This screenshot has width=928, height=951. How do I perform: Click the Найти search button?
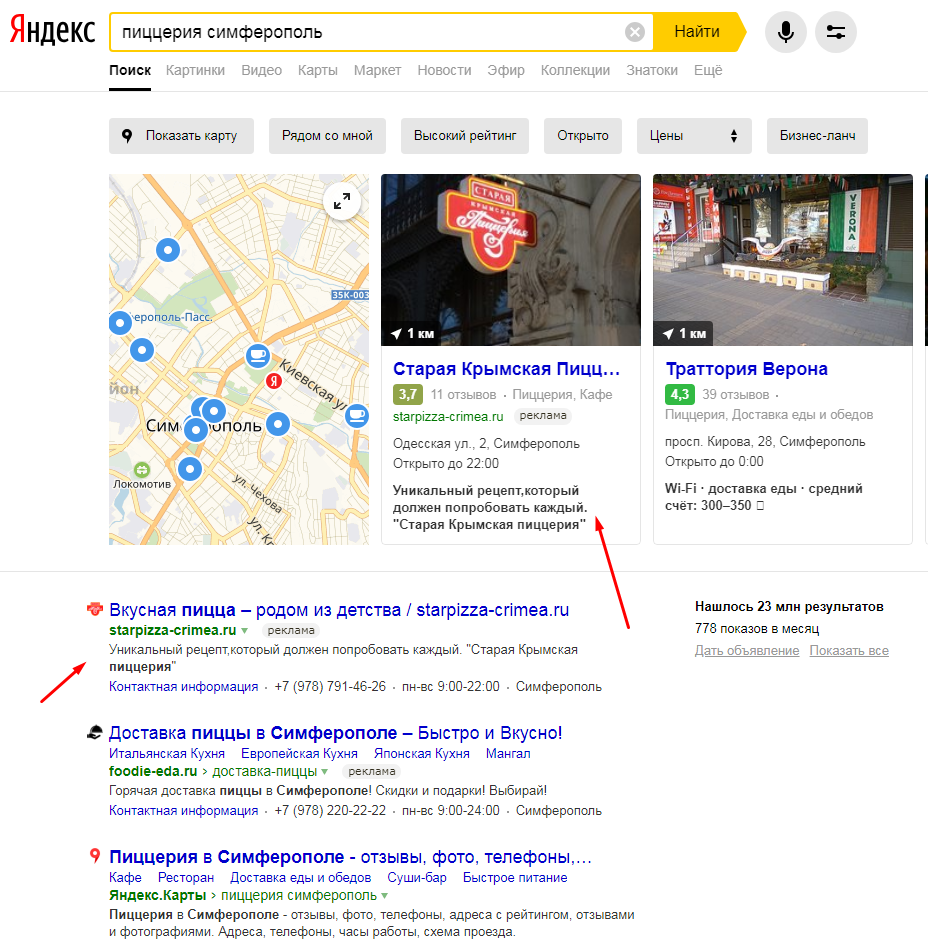699,32
